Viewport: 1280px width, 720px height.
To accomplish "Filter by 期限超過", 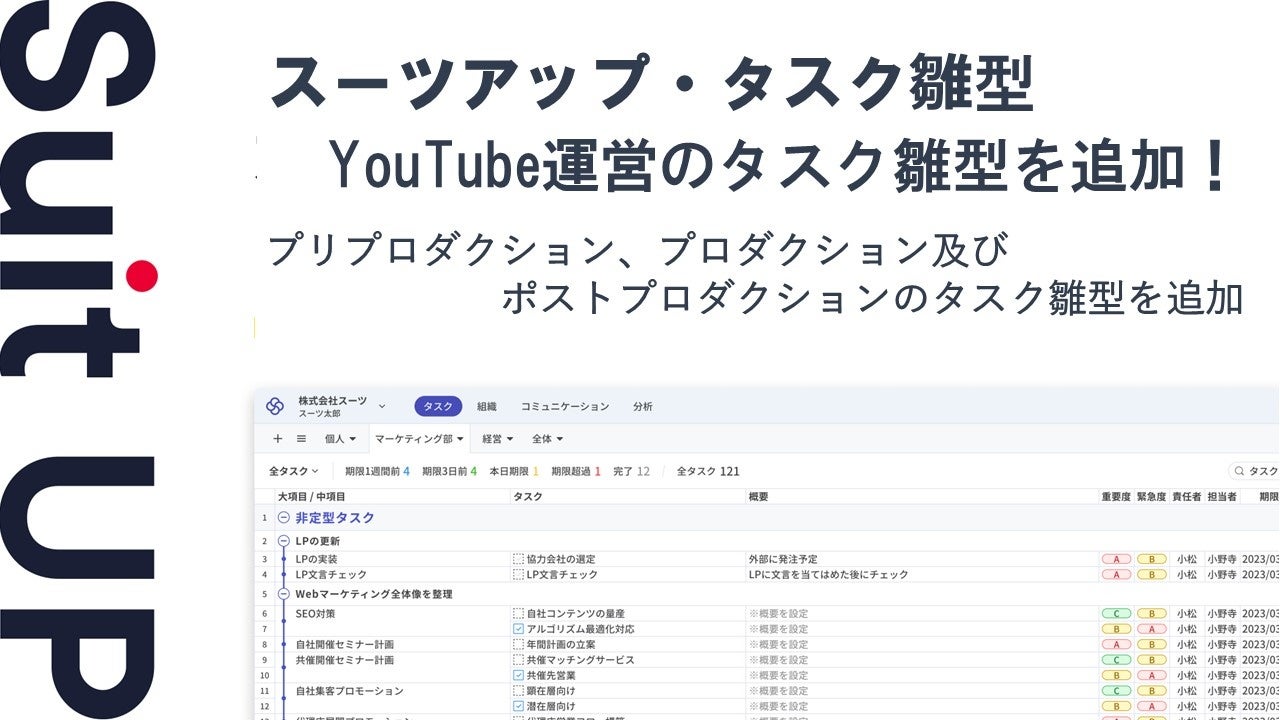I will coord(576,471).
